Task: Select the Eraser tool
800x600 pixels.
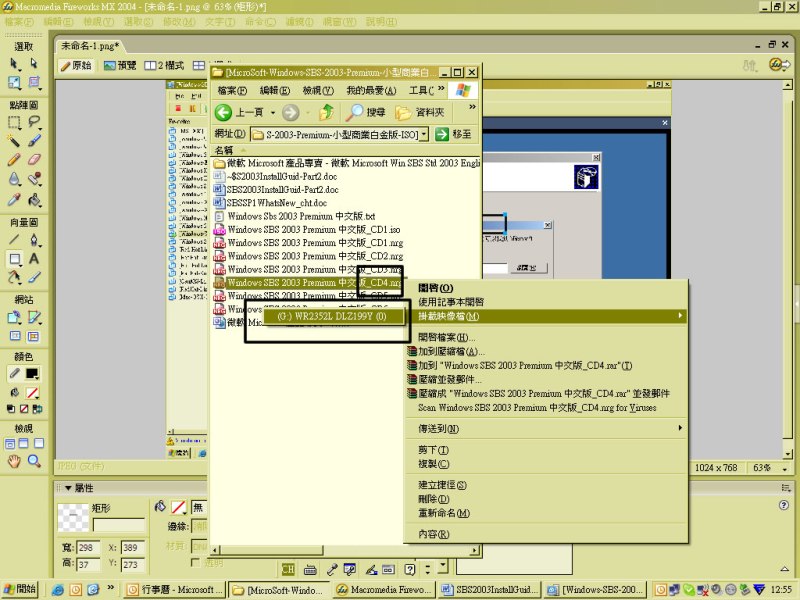Action: (x=34, y=160)
